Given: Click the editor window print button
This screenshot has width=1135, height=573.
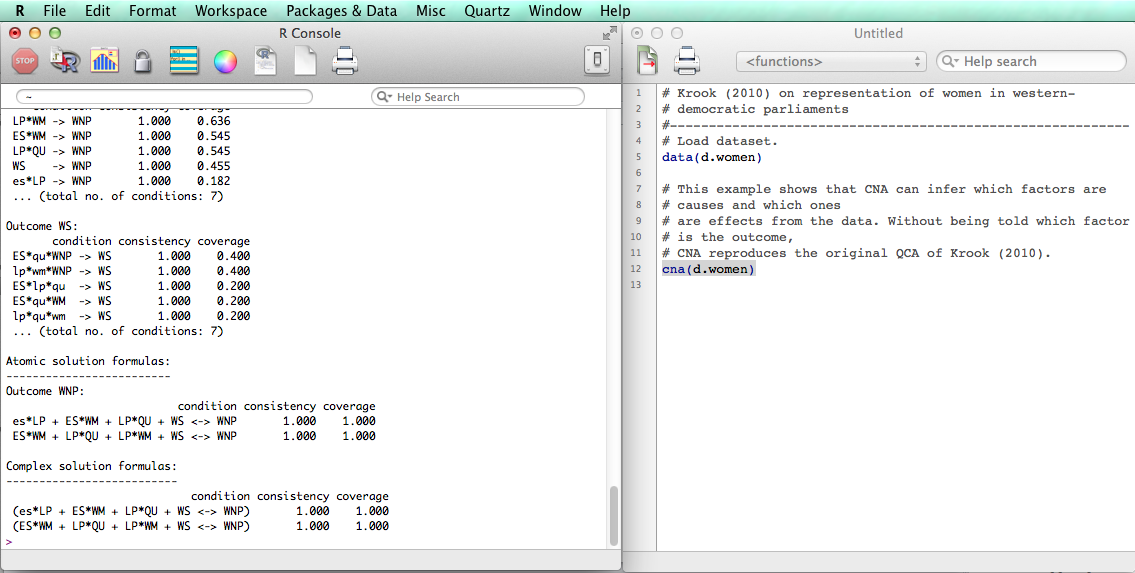Looking at the screenshot, I should pos(687,62).
